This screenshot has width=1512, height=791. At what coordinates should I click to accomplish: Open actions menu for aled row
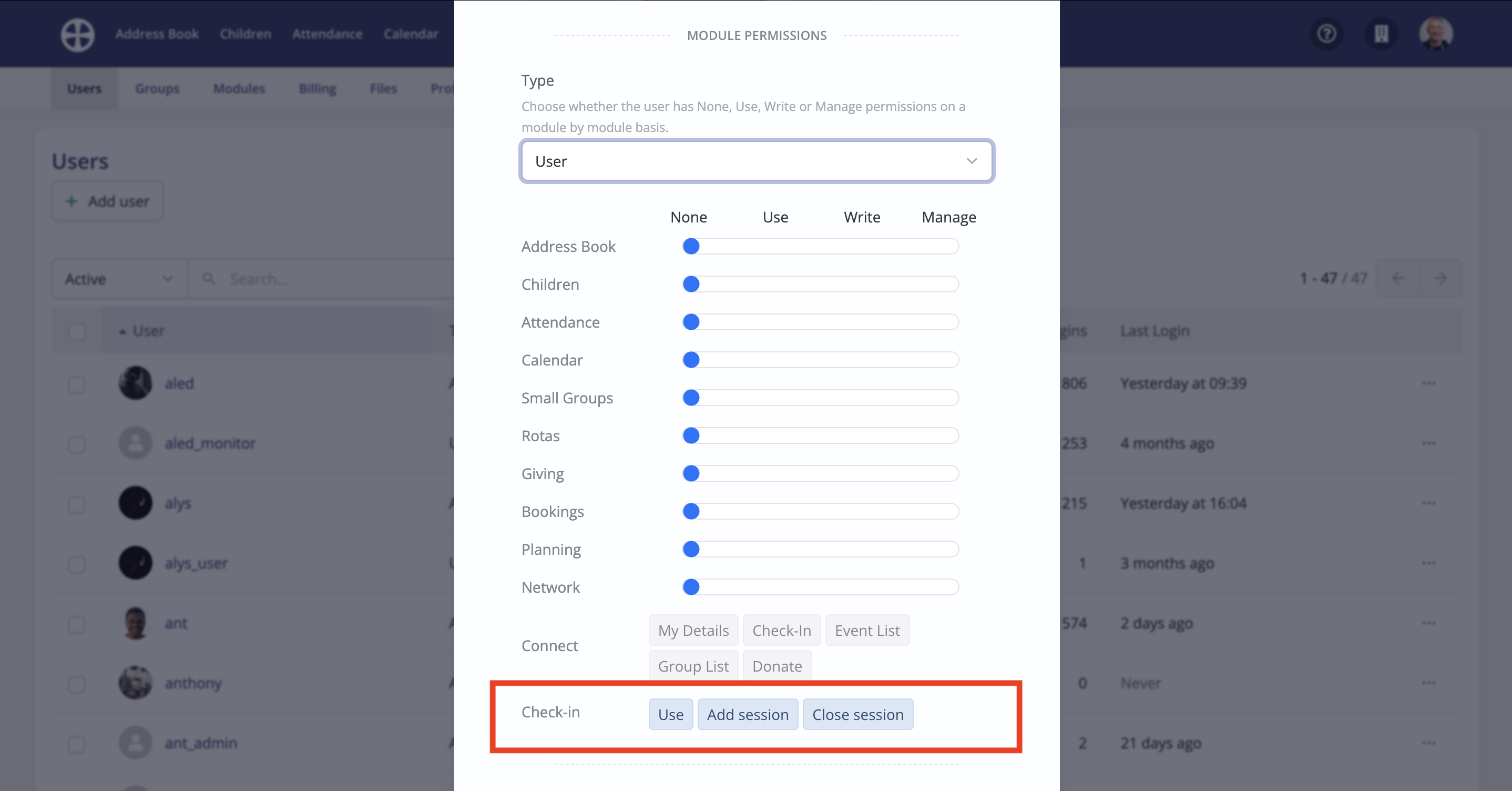click(x=1428, y=383)
